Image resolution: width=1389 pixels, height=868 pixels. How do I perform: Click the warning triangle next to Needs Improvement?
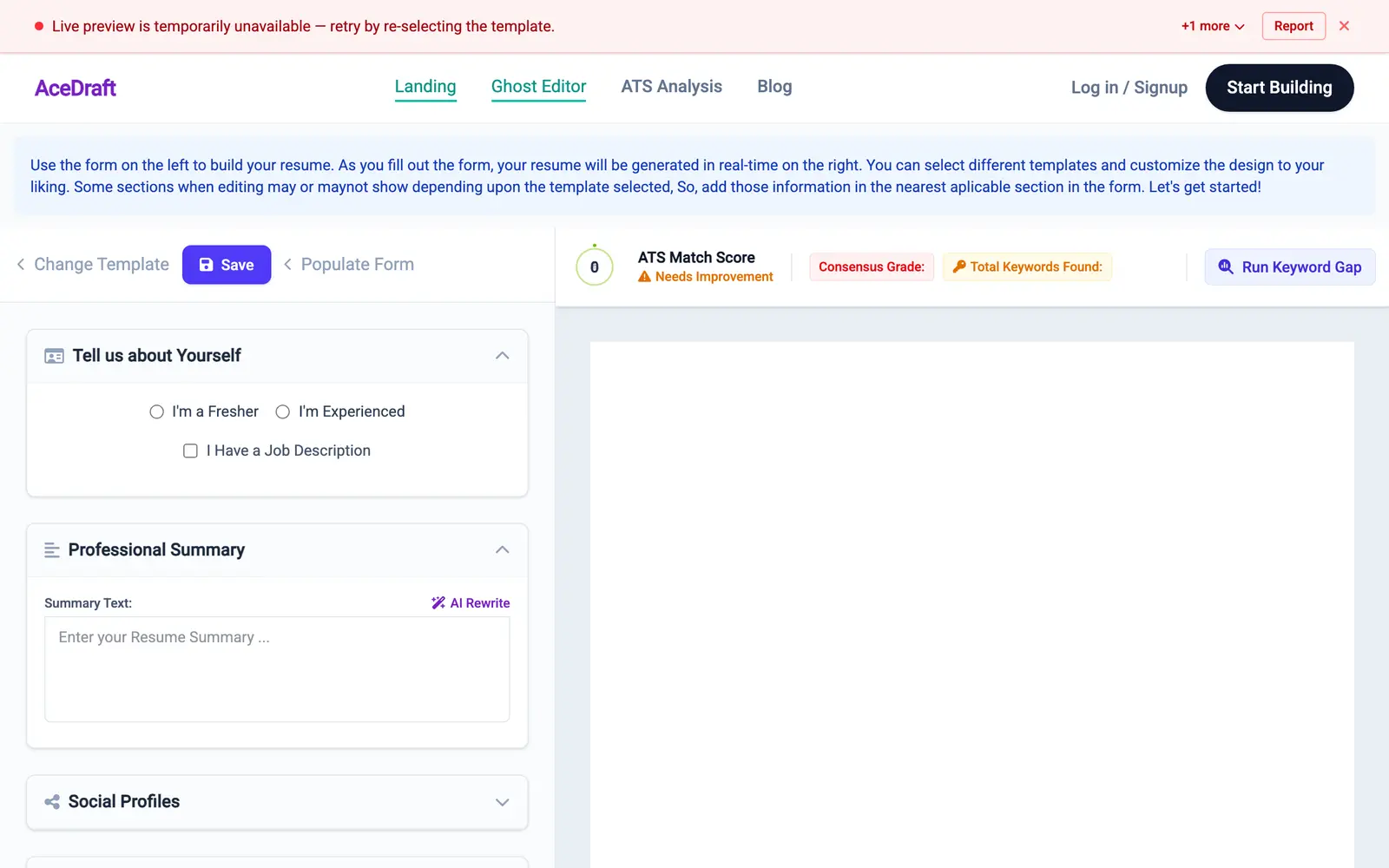(x=644, y=277)
